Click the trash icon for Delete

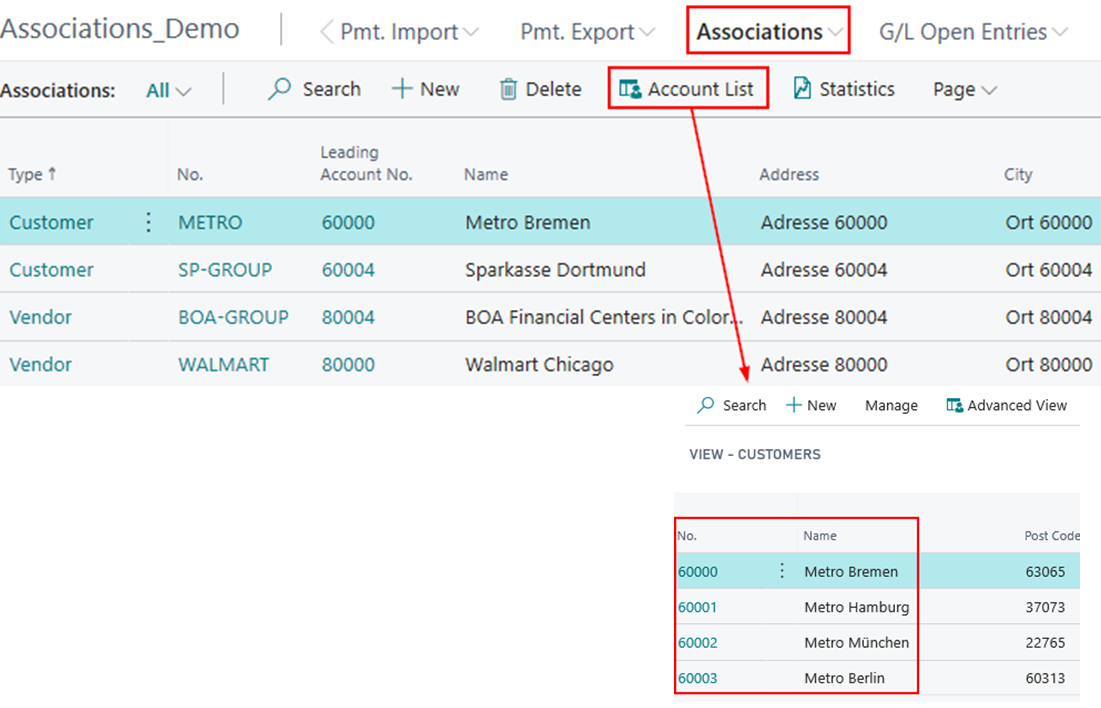pyautogui.click(x=508, y=89)
